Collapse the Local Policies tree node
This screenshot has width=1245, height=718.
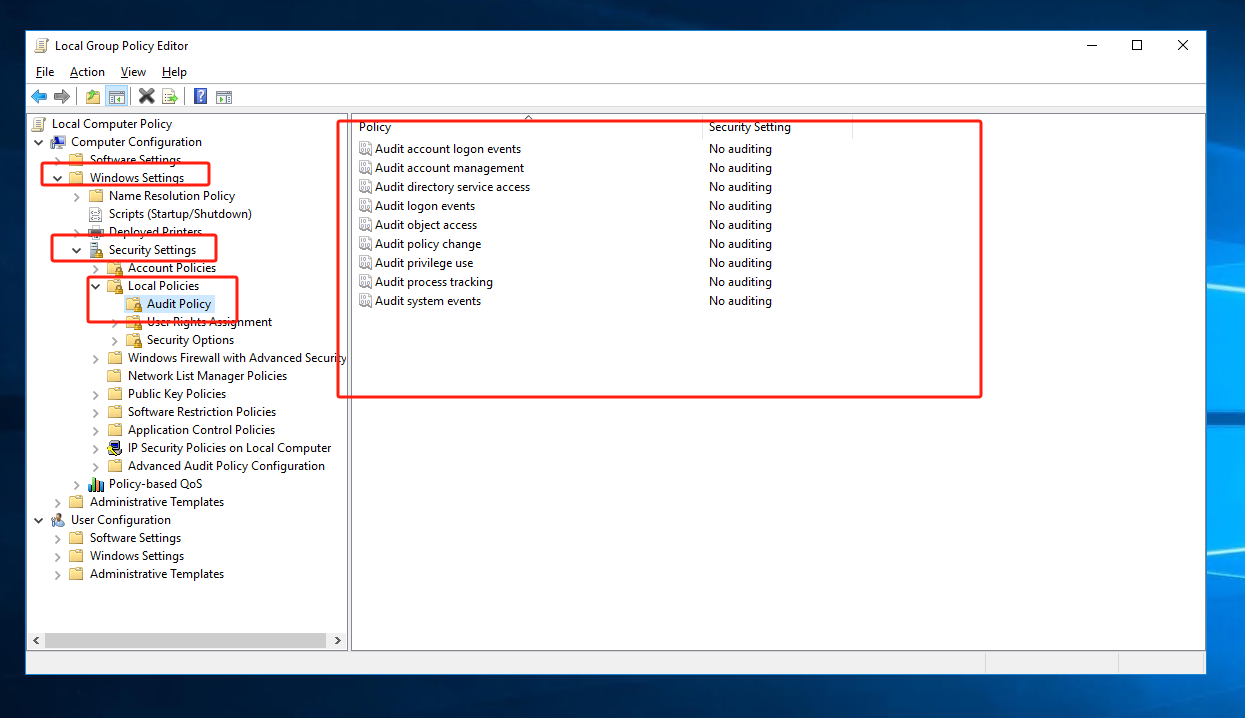[x=96, y=286]
